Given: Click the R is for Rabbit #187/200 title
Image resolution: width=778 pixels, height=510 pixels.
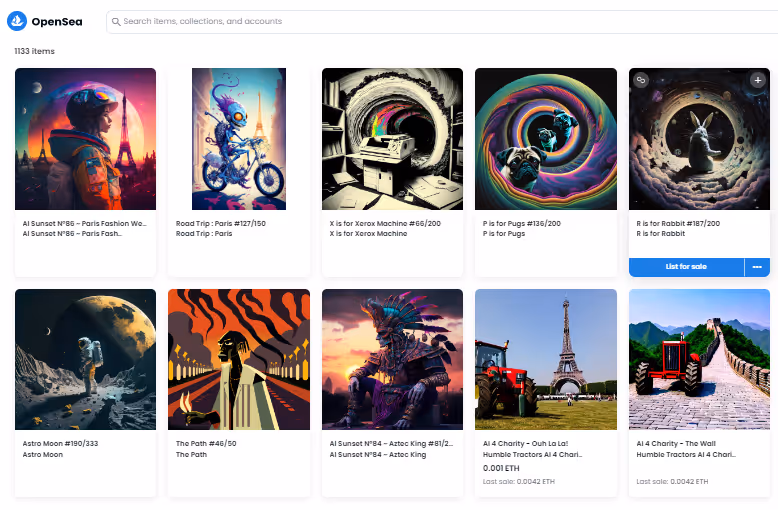Looking at the screenshot, I should (x=678, y=223).
